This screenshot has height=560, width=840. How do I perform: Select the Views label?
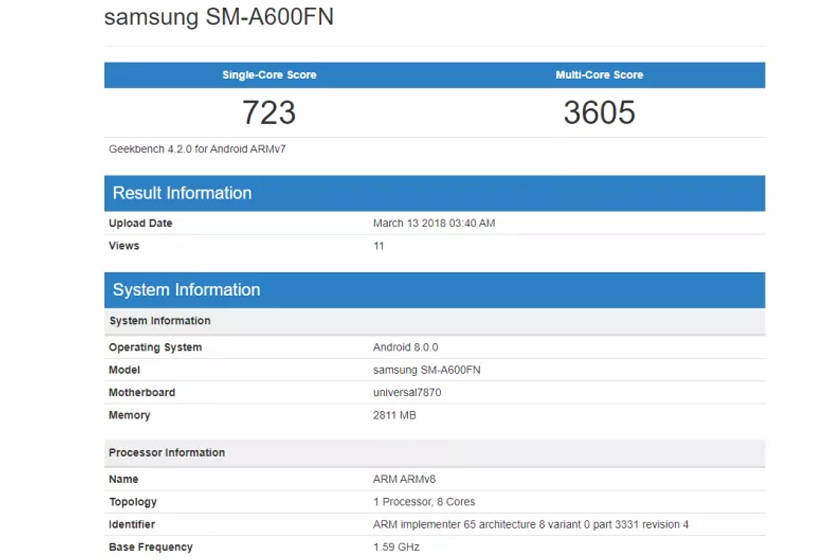click(124, 246)
